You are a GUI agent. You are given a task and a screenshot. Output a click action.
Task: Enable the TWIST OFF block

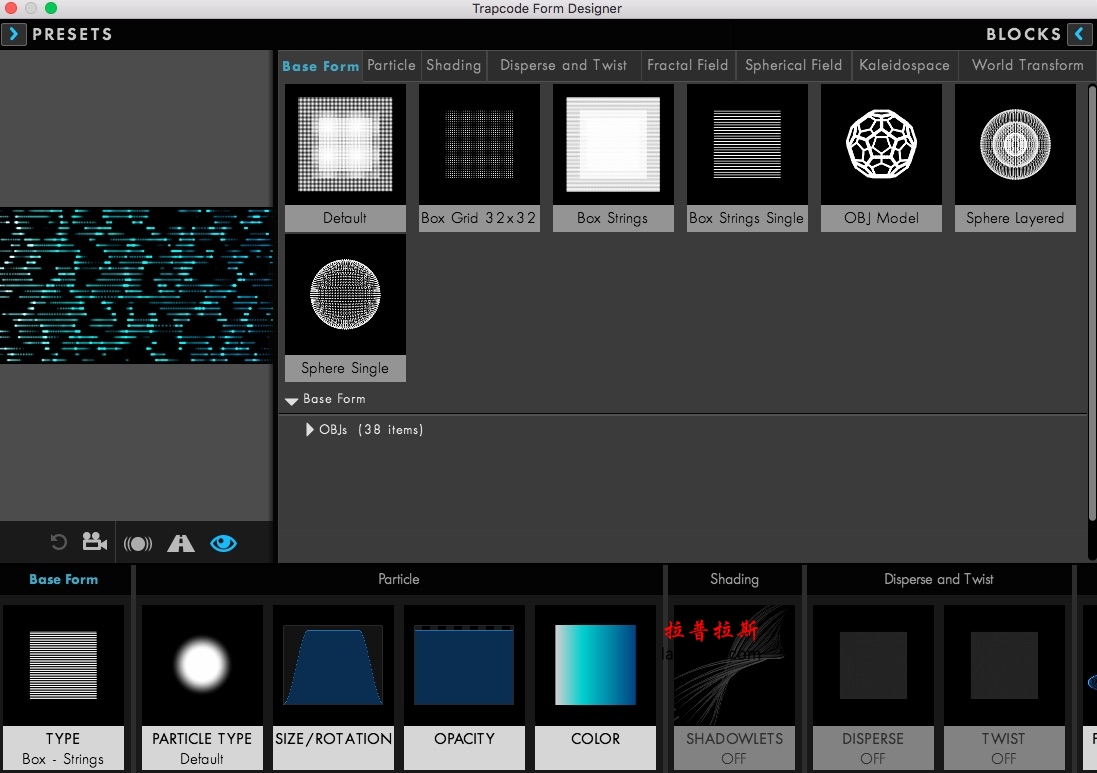tap(1004, 687)
